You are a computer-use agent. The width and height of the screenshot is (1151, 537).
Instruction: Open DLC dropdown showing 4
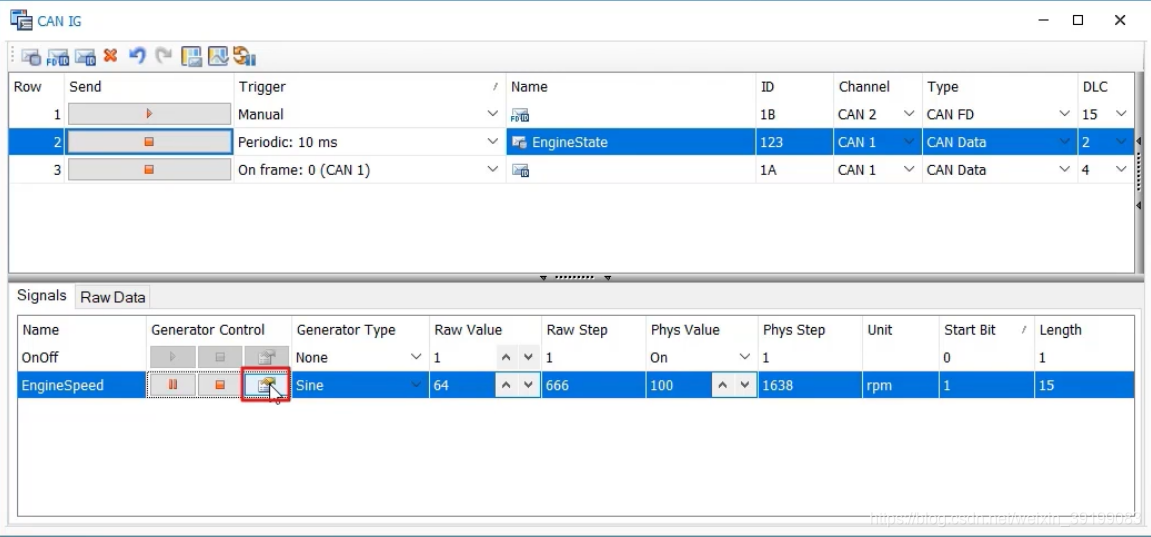point(1121,170)
